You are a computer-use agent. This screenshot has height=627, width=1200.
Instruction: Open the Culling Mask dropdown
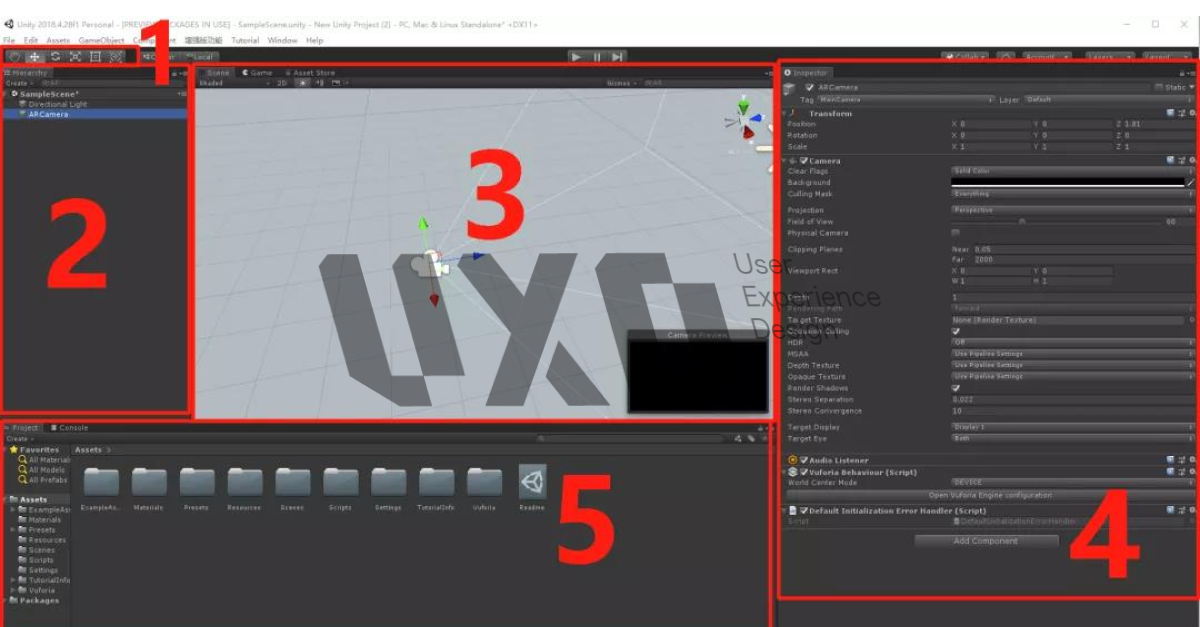pyautogui.click(x=1072, y=194)
